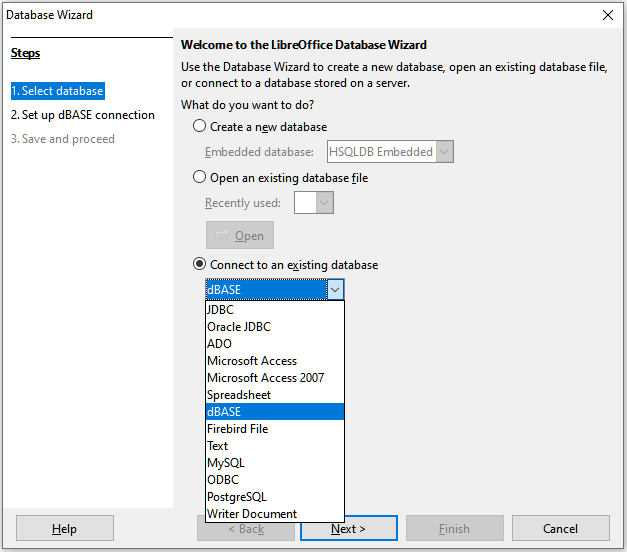This screenshot has width=627, height=552.
Task: Close the Database Wizard window
Action: pyautogui.click(x=608, y=15)
